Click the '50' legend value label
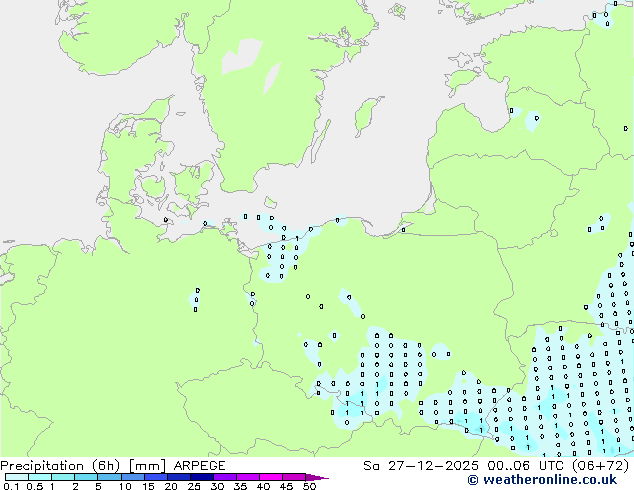The width and height of the screenshot is (634, 490). tap(309, 486)
